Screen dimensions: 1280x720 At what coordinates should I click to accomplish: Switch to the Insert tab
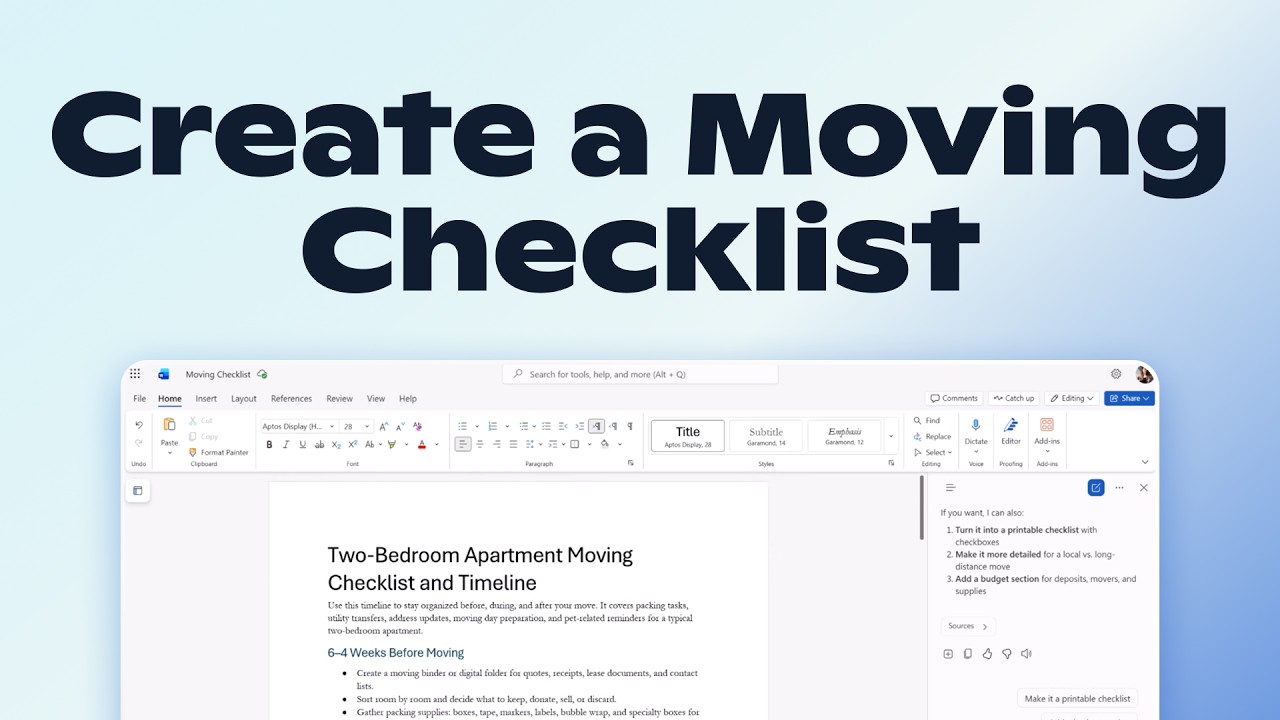click(206, 399)
